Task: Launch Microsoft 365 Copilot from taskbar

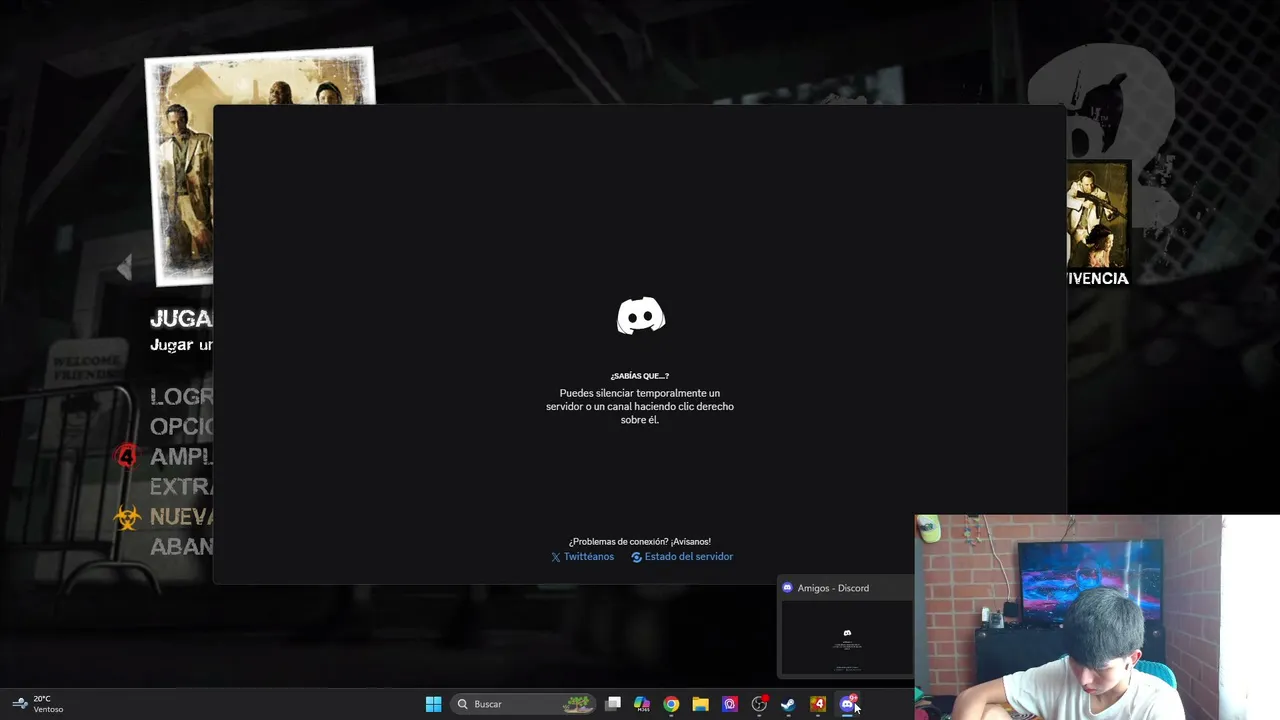Action: coord(642,704)
